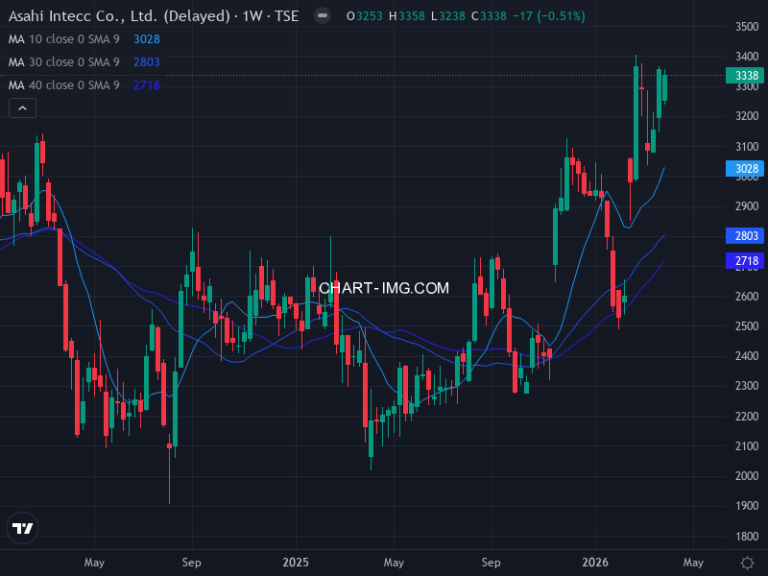Click the 3500 price scale label
Image resolution: width=768 pixels, height=576 pixels.
746,26
